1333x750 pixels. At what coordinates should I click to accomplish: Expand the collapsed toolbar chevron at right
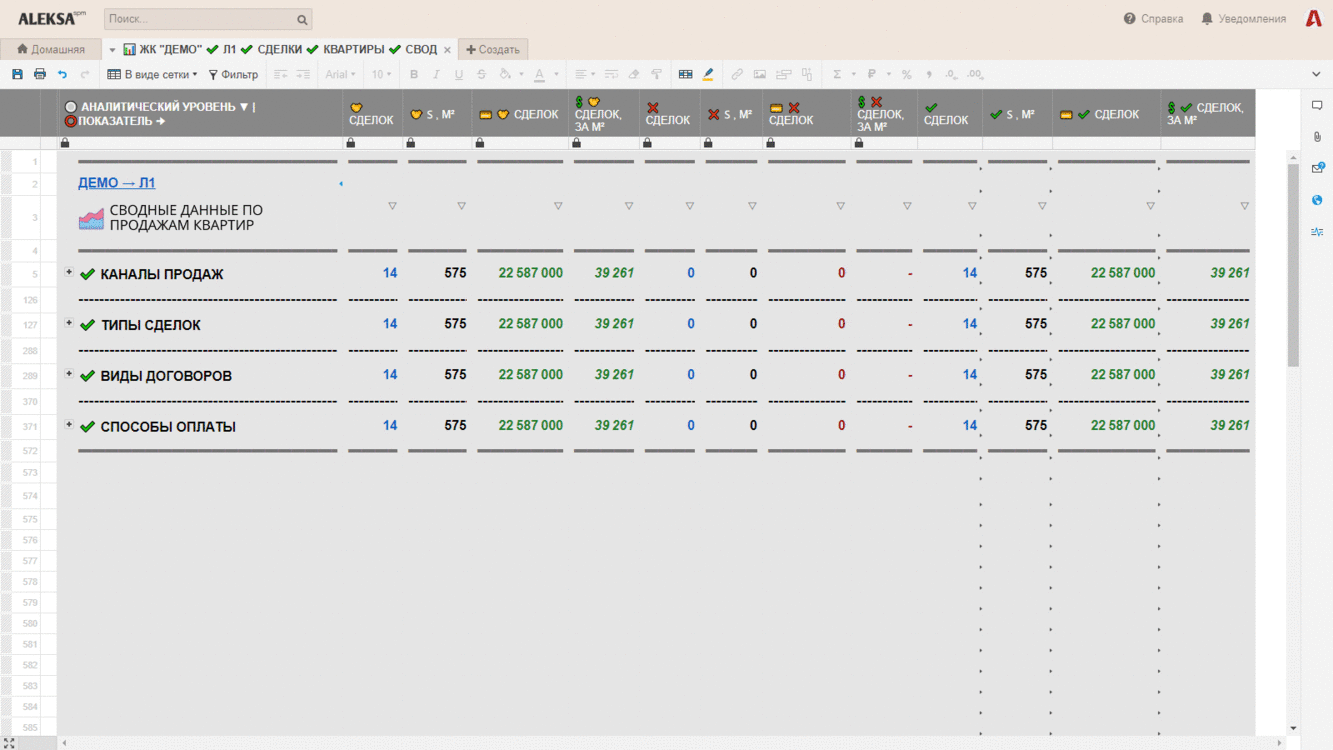[x=1316, y=74]
